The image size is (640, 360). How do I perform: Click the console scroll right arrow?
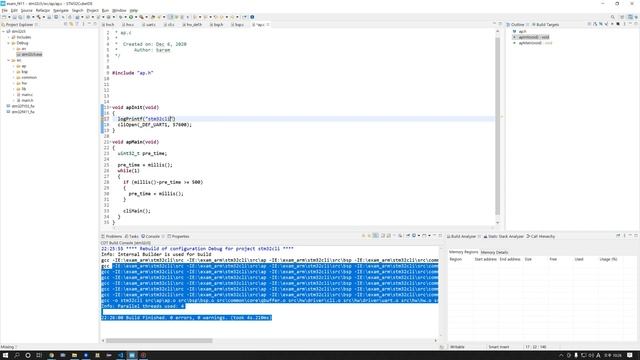click(436, 340)
